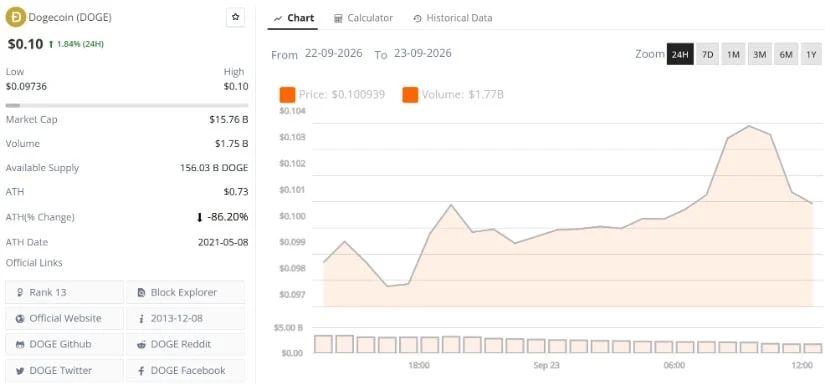
Task: Add Dogecoin to favorites with star icon
Action: tap(235, 17)
